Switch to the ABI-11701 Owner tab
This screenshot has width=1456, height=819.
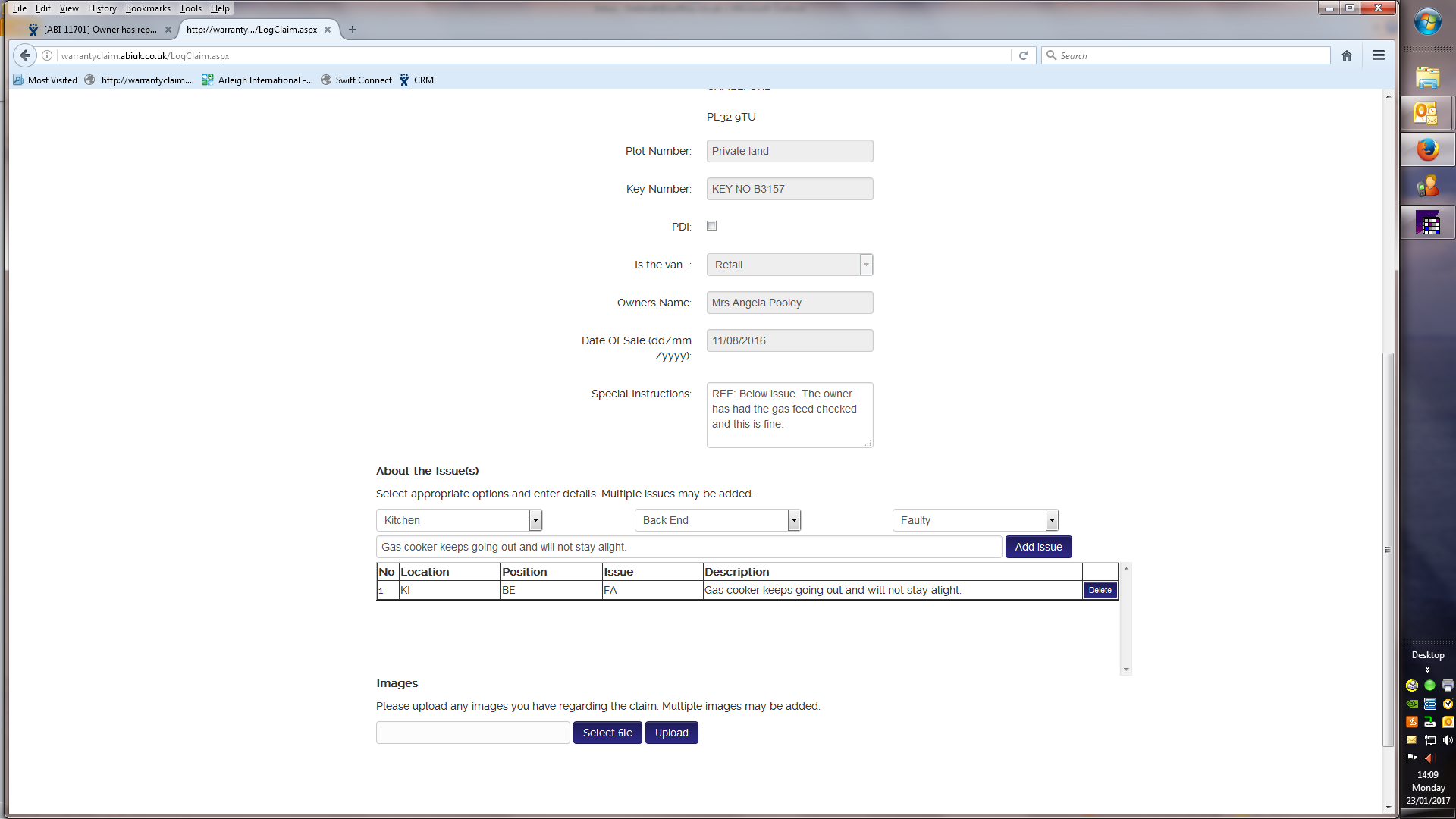(x=99, y=30)
